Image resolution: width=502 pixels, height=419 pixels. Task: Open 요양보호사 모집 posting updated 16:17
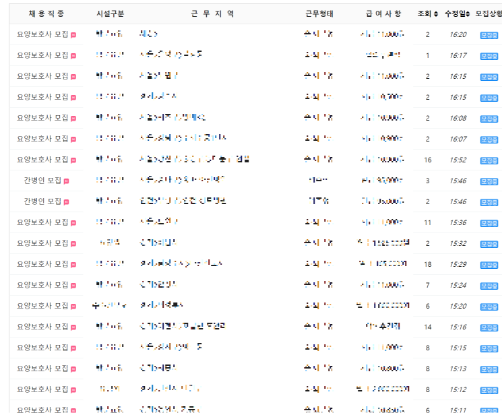pos(43,55)
